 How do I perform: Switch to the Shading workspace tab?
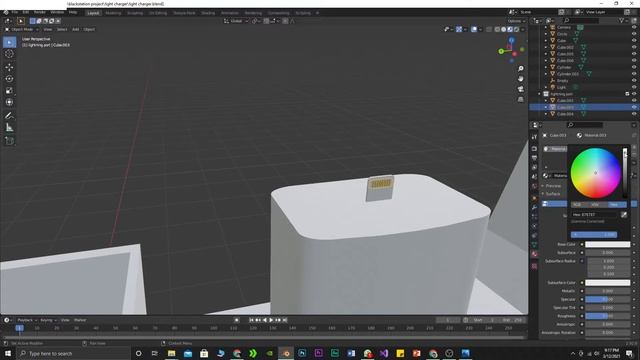(x=208, y=13)
